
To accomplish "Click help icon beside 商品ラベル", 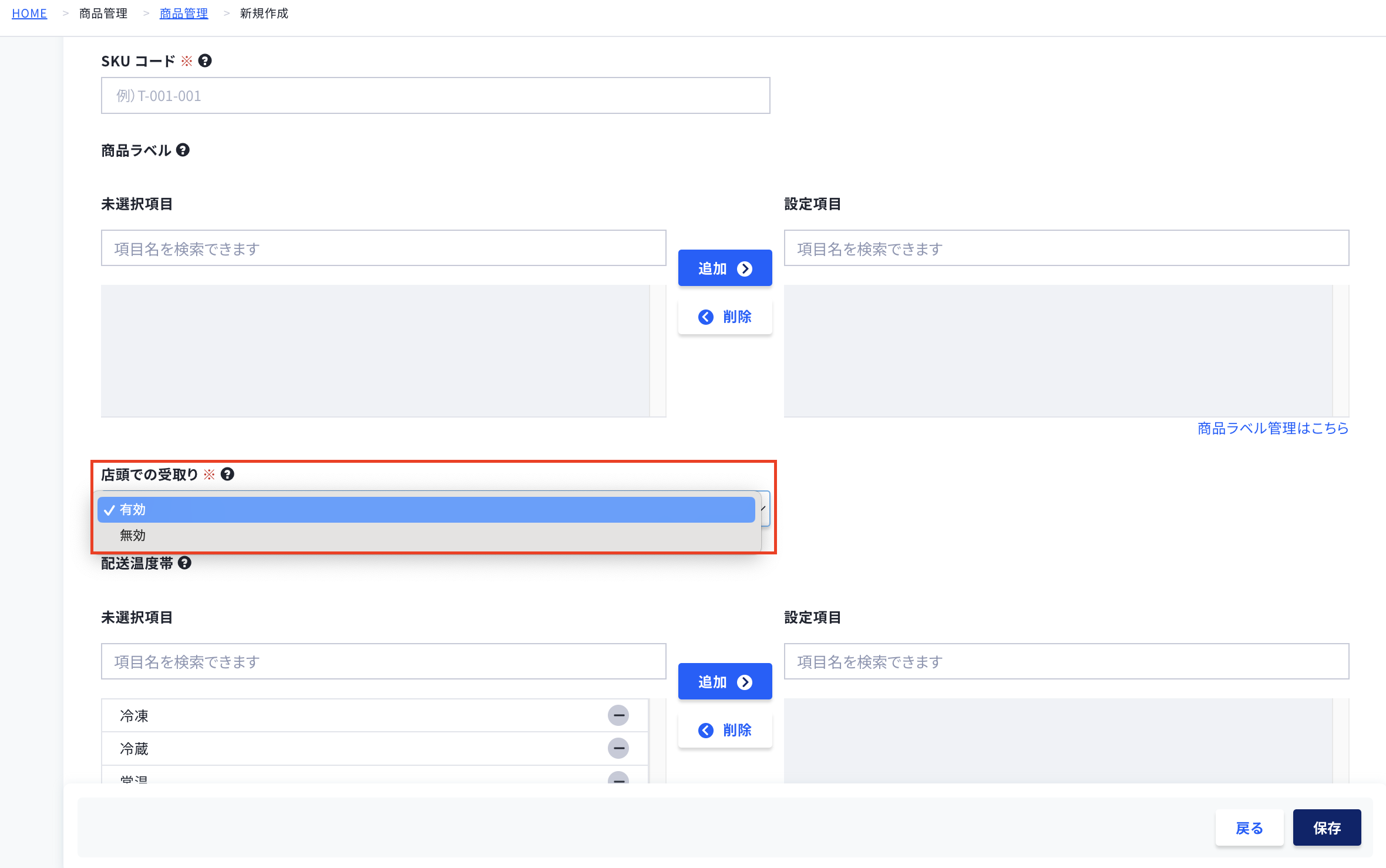I will 183,150.
